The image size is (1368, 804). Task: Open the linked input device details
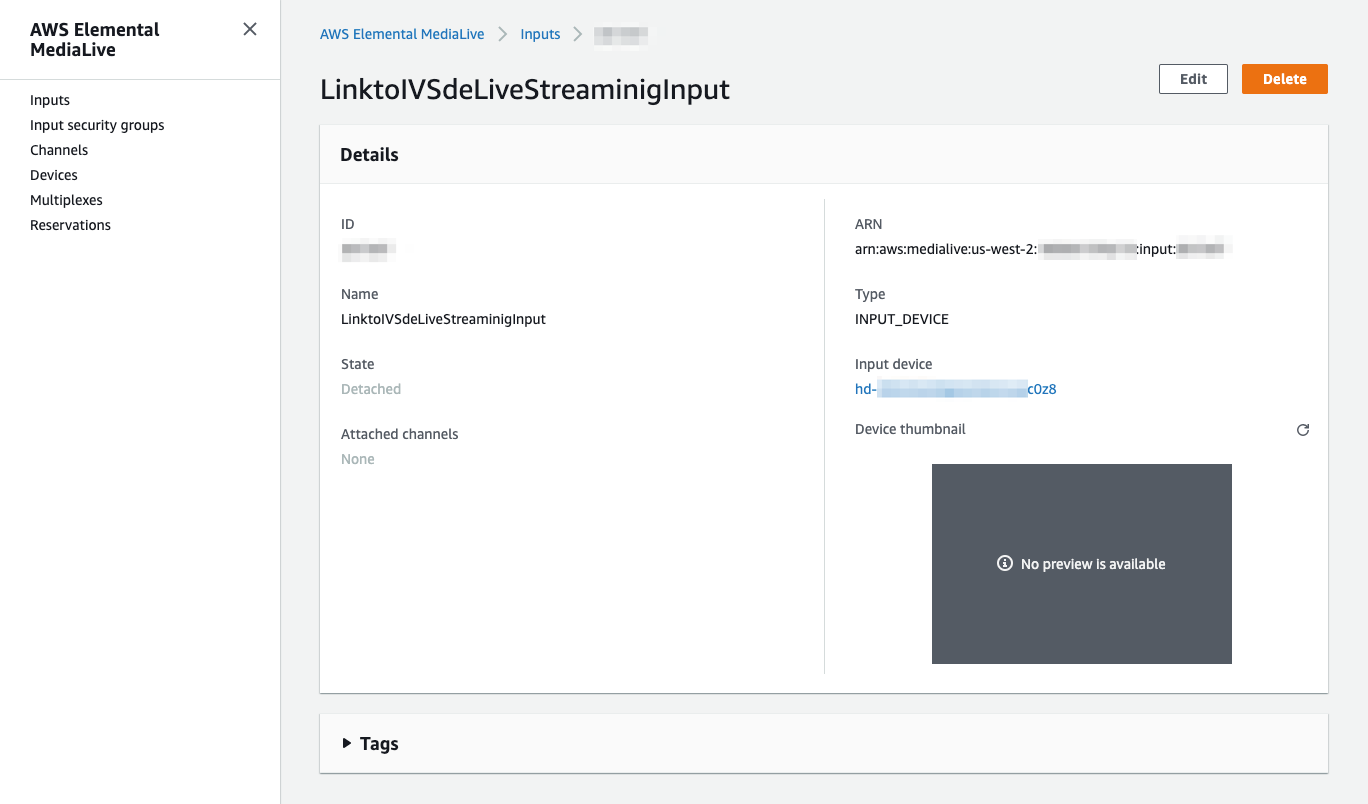point(955,388)
